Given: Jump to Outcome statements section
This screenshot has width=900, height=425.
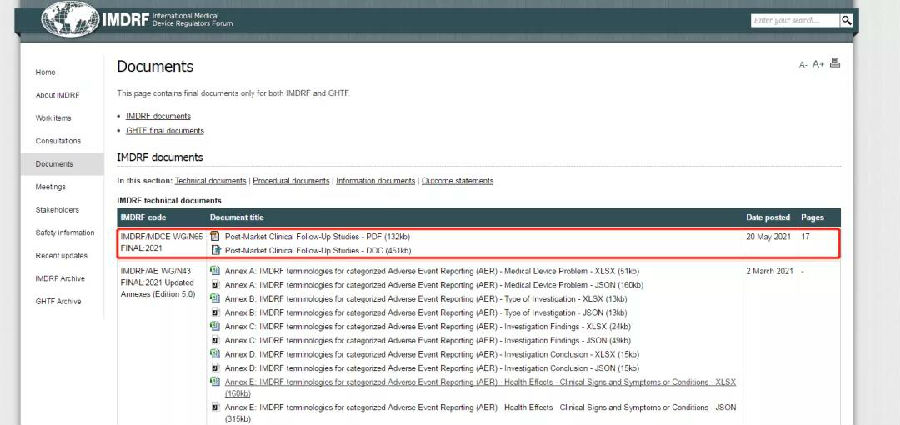Looking at the screenshot, I should [457, 181].
